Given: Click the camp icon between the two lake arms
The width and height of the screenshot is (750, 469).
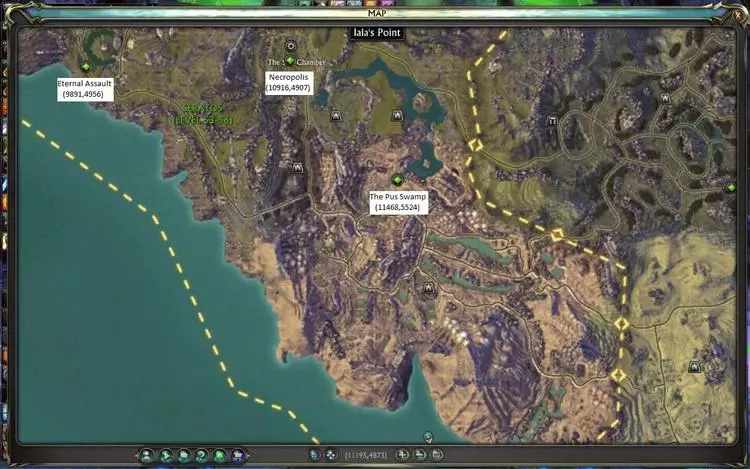Looking at the screenshot, I should 397,115.
